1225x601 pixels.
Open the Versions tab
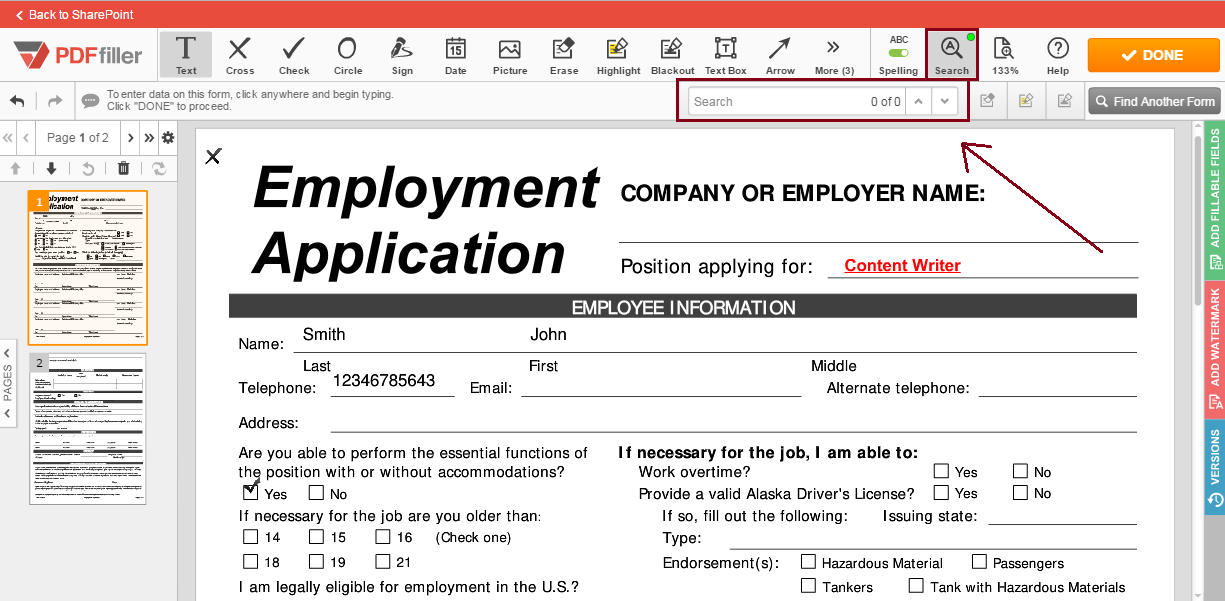tap(1214, 467)
